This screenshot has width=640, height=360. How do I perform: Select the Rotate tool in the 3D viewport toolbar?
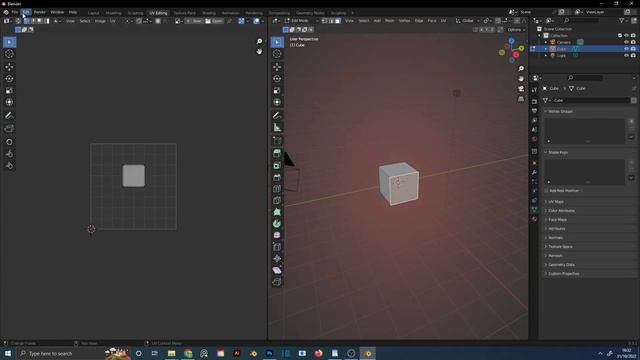pyautogui.click(x=277, y=78)
